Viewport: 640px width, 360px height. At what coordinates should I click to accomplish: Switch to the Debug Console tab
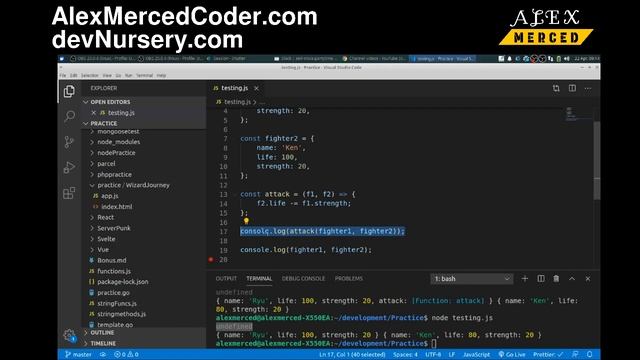click(303, 278)
